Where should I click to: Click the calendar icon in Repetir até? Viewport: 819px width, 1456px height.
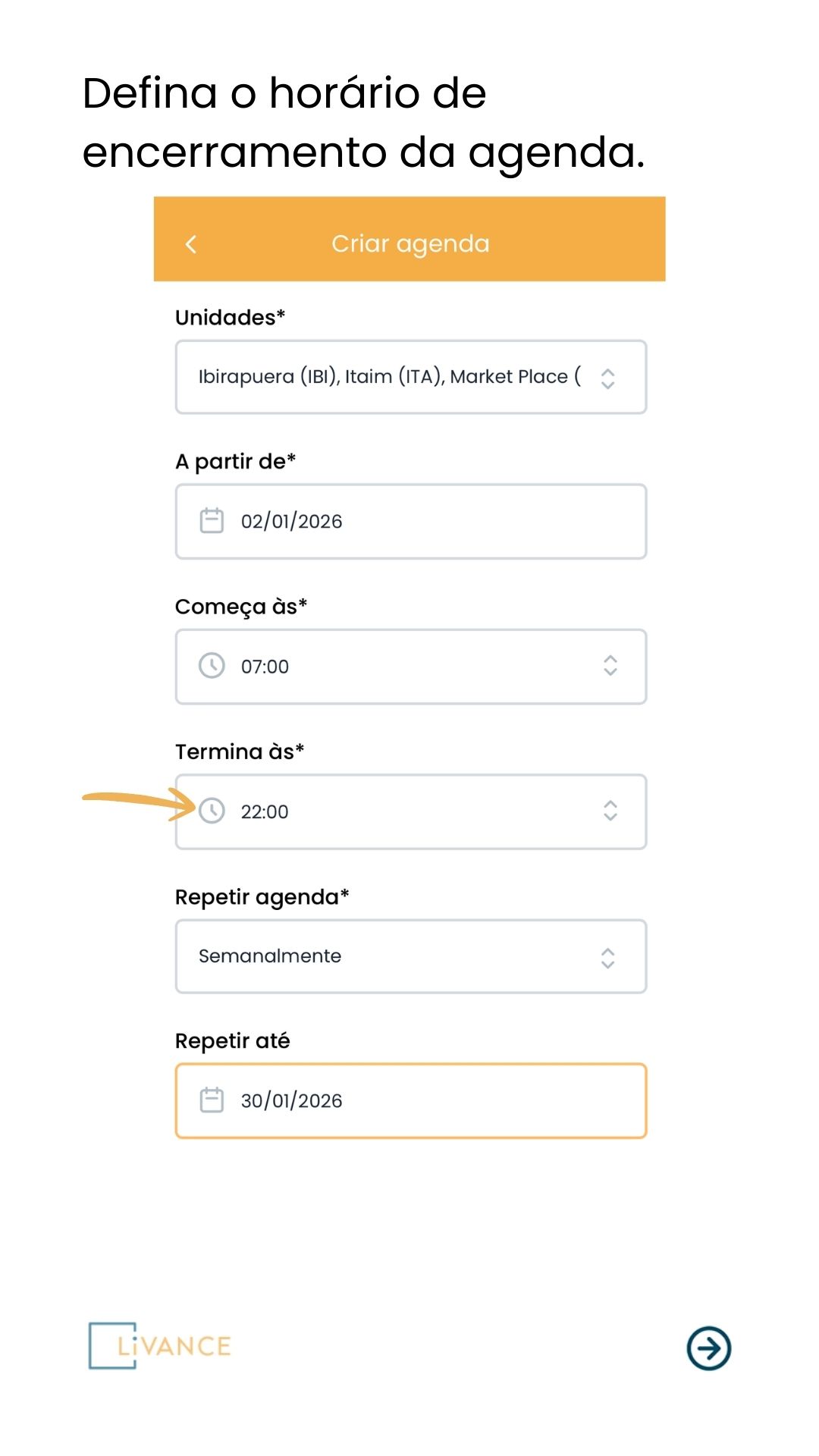point(212,1100)
